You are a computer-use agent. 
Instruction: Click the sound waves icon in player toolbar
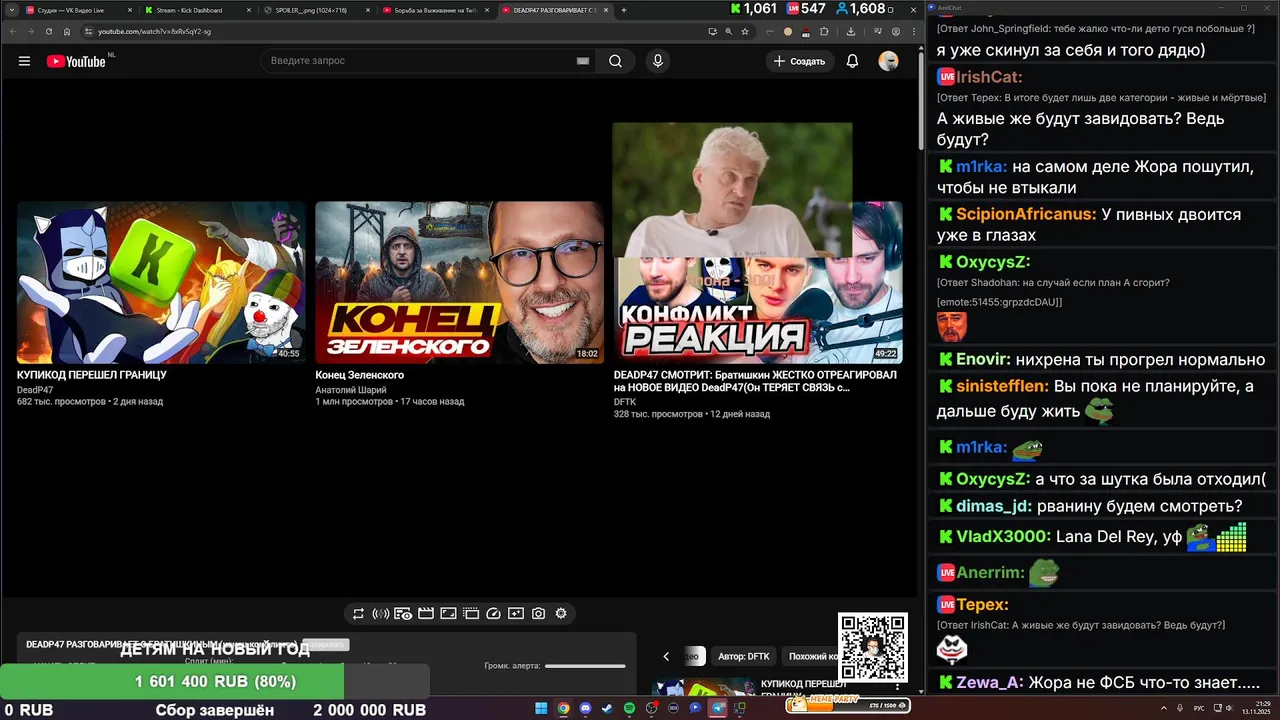point(380,614)
